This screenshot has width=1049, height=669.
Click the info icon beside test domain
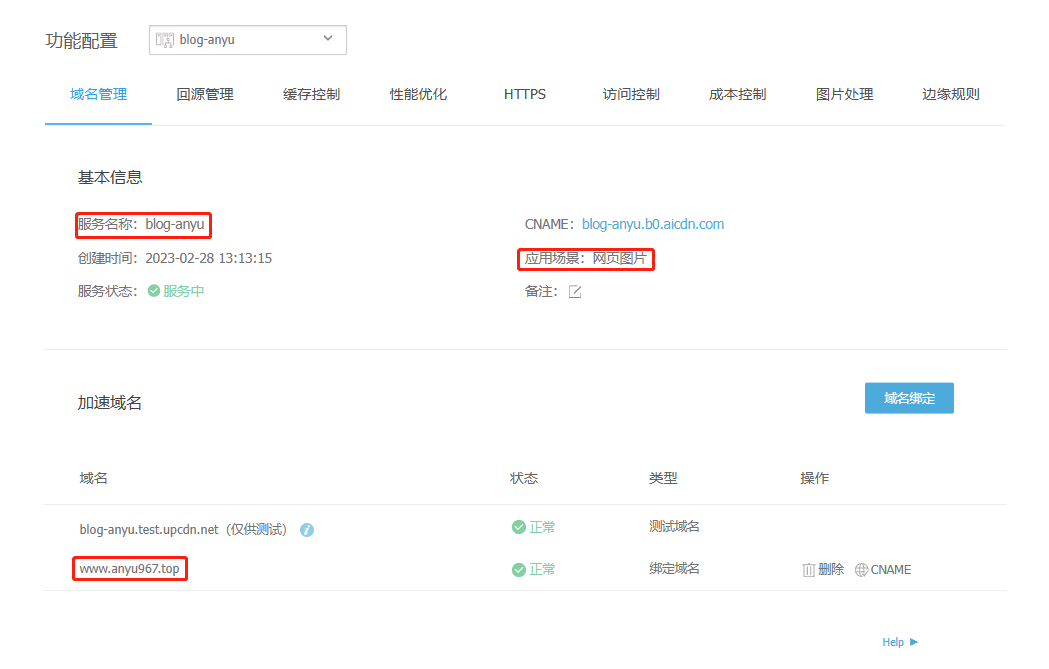click(307, 530)
